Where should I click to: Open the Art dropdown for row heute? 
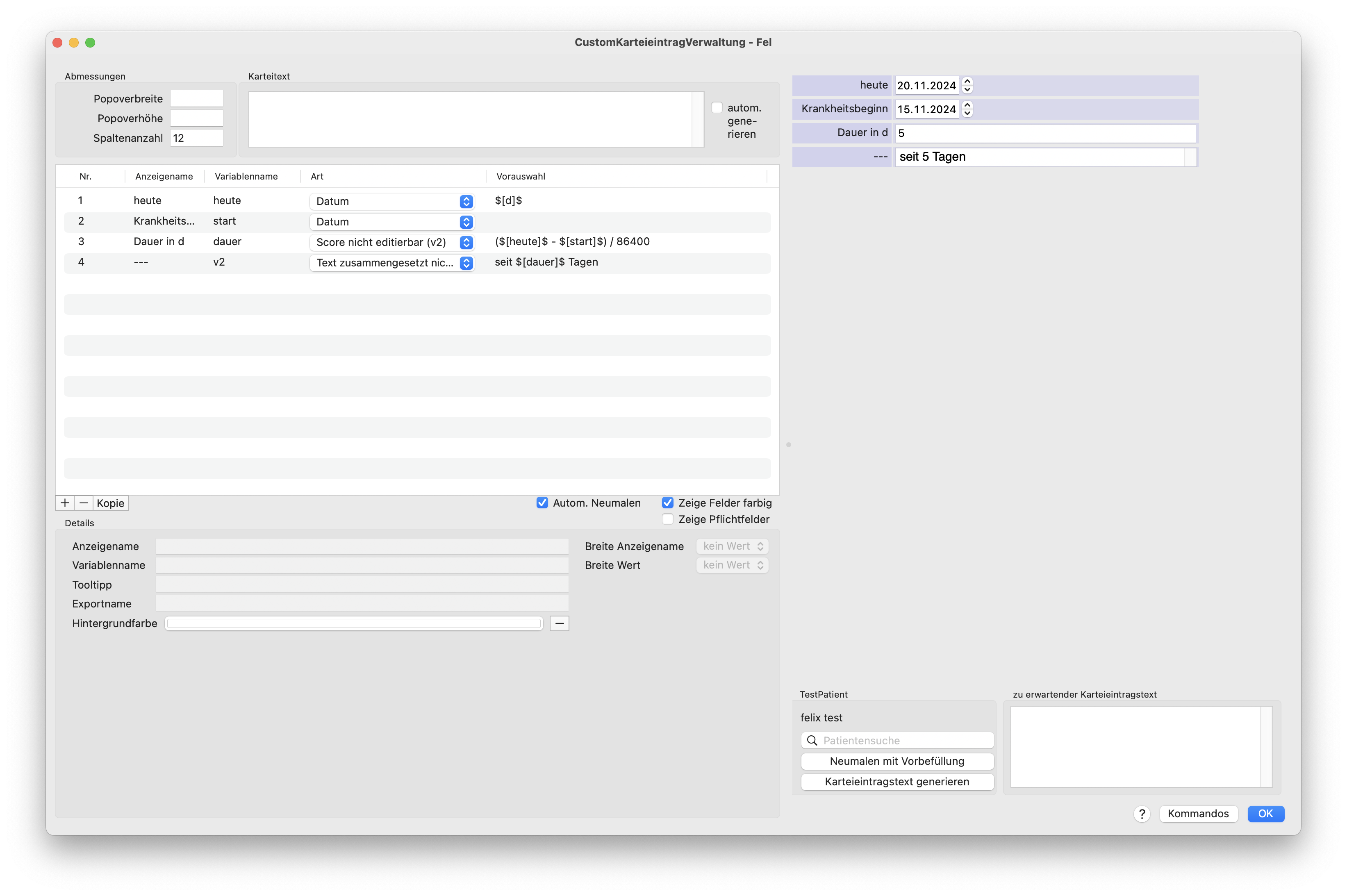coord(392,201)
